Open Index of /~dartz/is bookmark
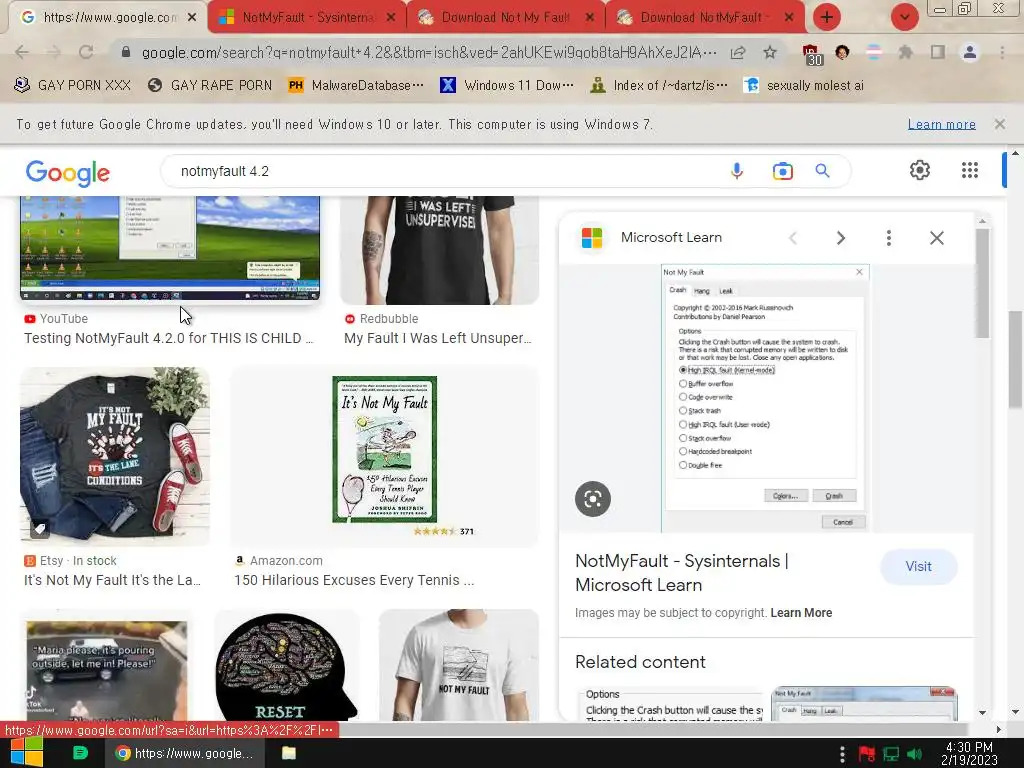The height and width of the screenshot is (768, 1024). 658,86
